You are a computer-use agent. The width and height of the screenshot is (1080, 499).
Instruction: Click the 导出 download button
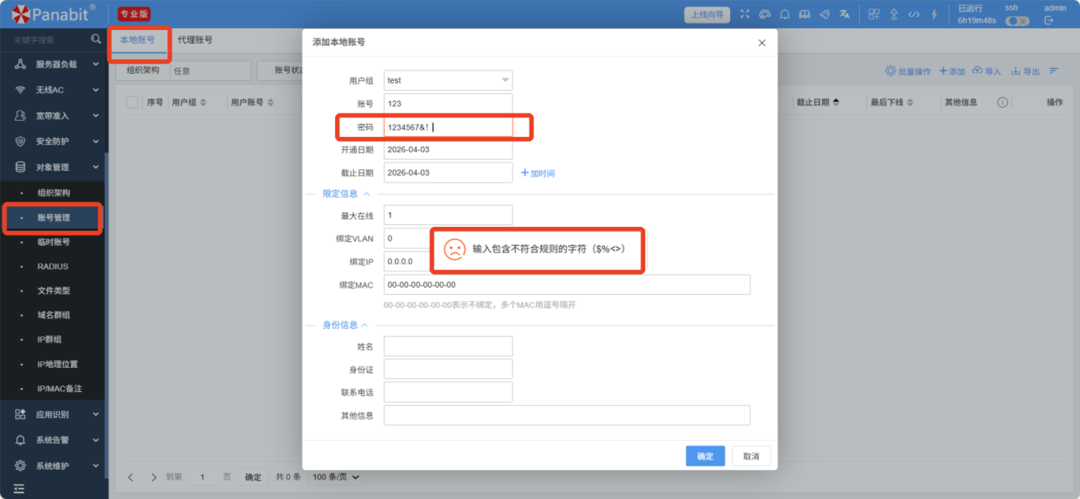[1026, 71]
